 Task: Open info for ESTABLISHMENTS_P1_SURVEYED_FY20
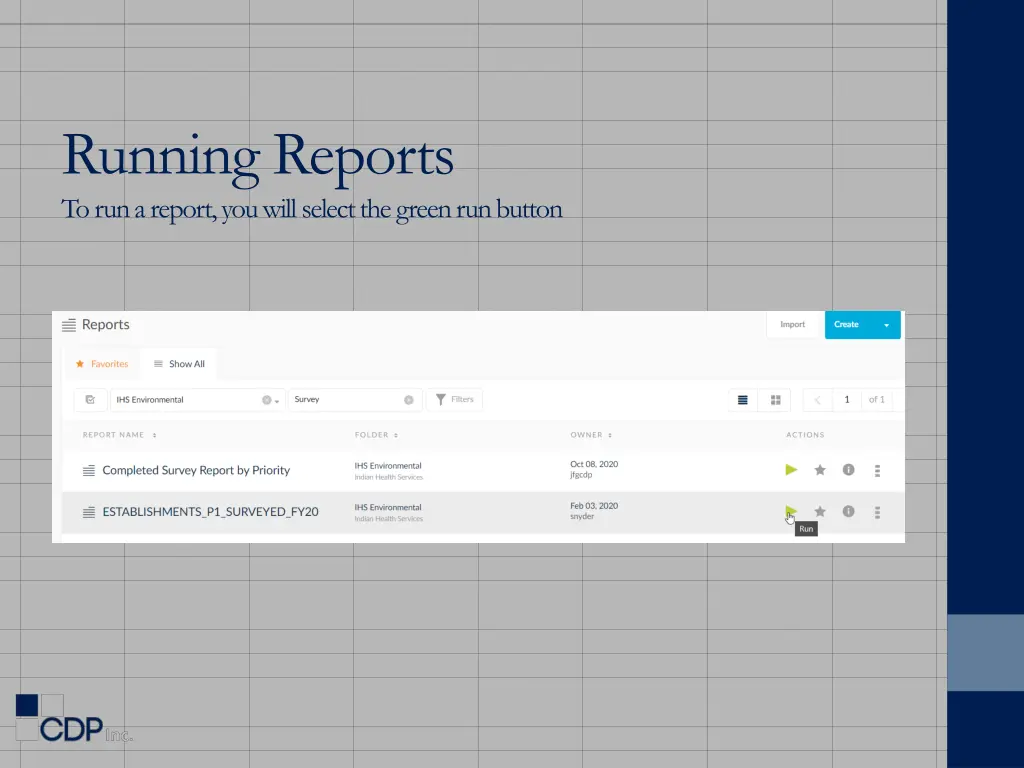point(848,511)
